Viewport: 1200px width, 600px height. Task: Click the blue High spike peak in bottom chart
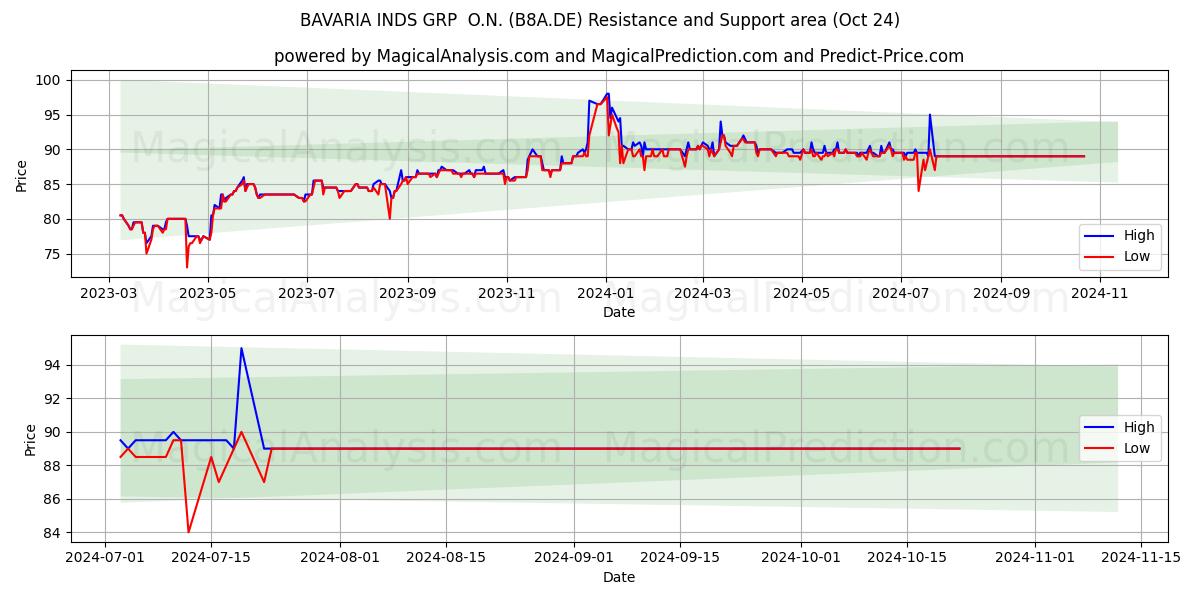241,348
